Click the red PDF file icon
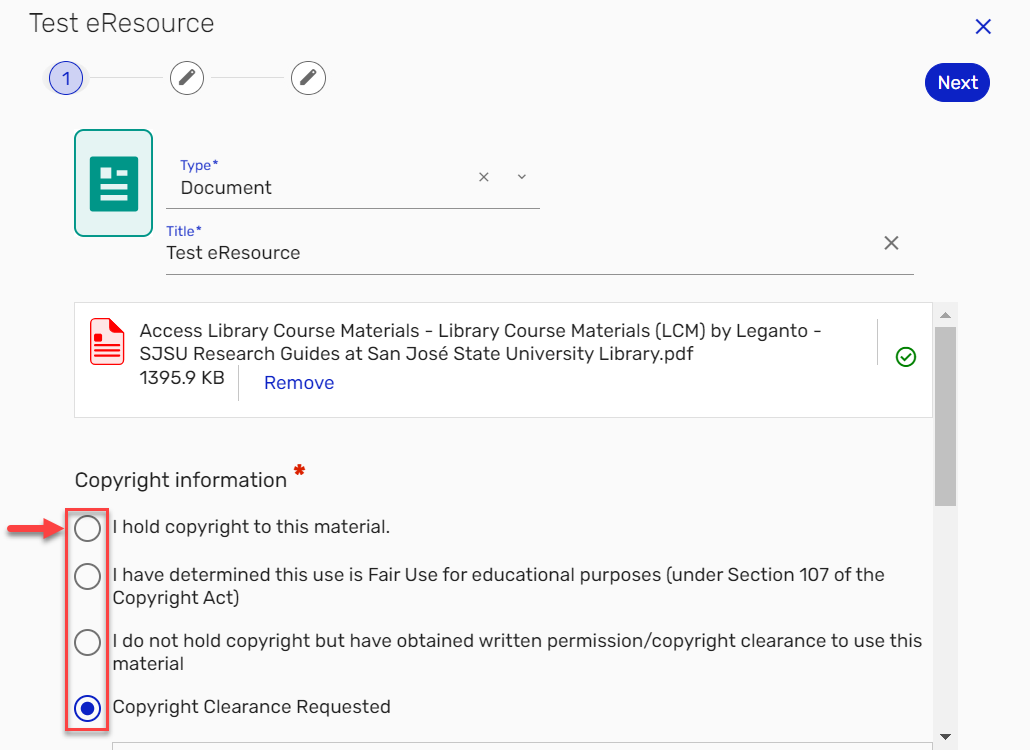This screenshot has width=1030, height=750. tap(107, 342)
